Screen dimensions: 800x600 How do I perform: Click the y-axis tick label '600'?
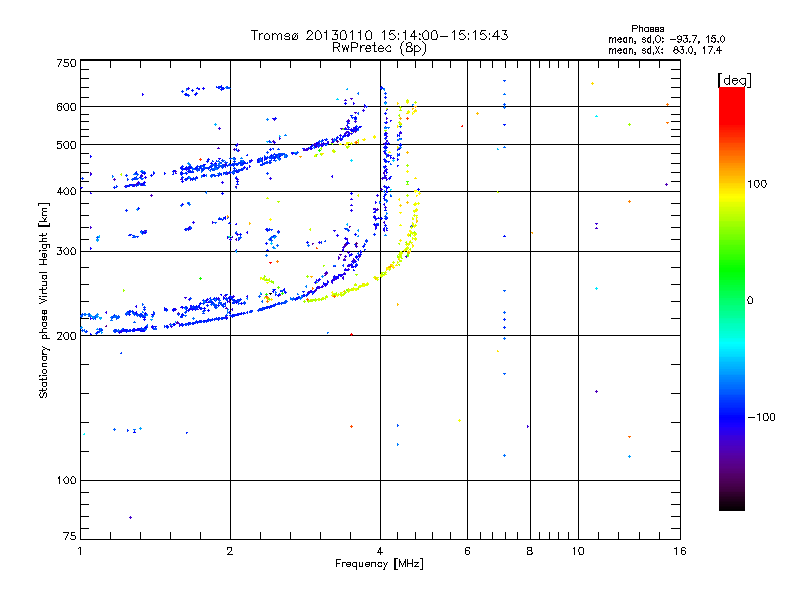[66, 107]
